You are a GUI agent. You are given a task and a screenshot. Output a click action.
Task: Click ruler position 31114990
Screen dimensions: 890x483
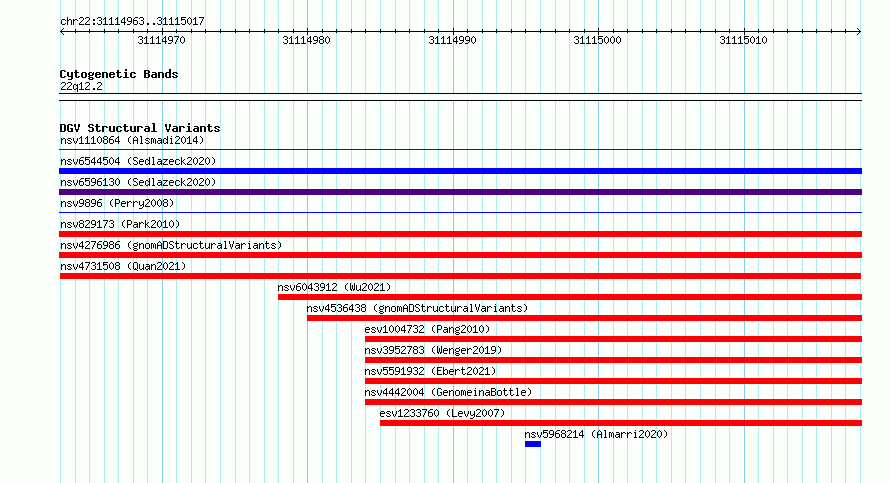pos(452,40)
